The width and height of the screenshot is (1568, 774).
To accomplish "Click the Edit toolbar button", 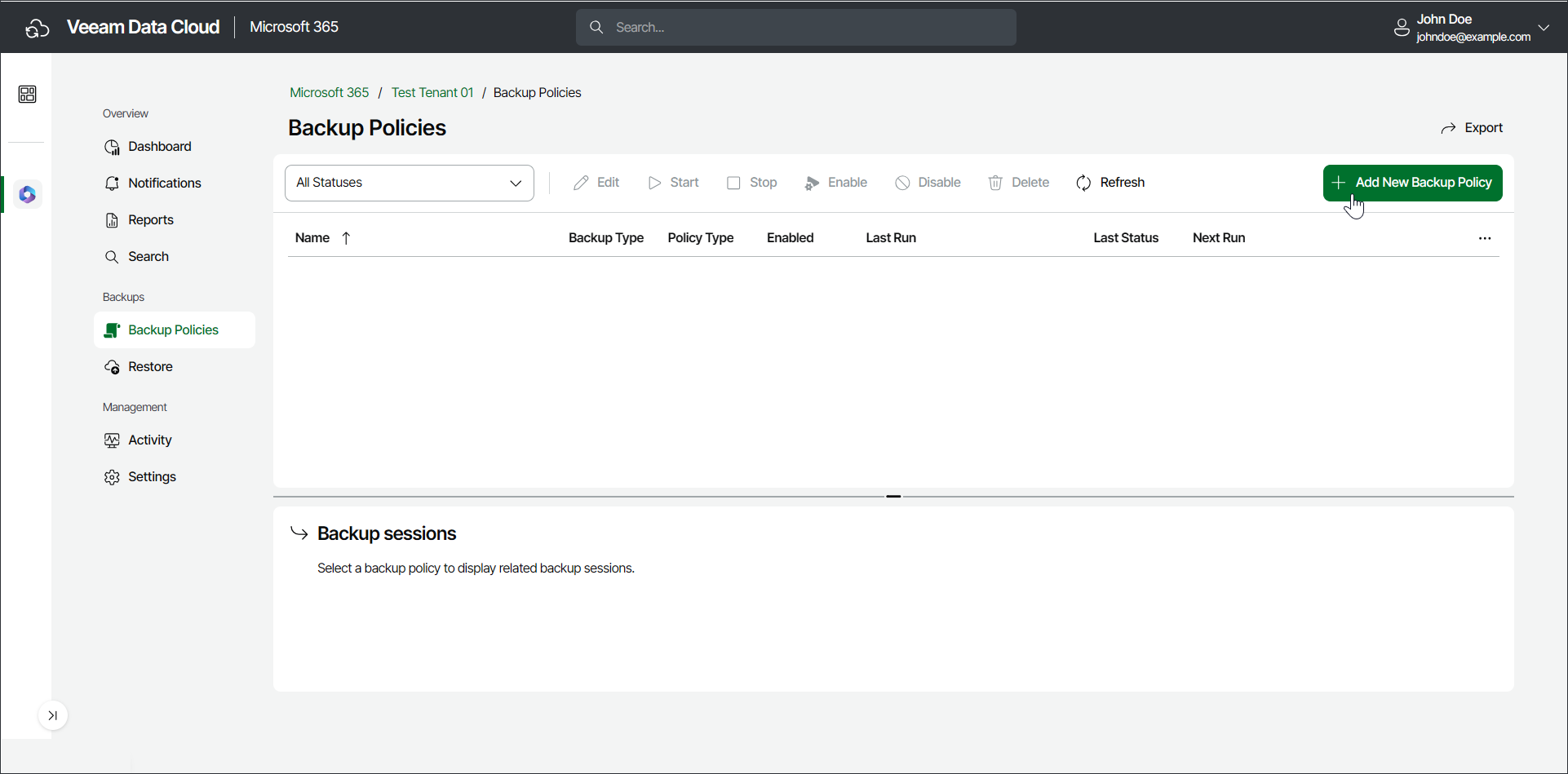I will (x=596, y=183).
